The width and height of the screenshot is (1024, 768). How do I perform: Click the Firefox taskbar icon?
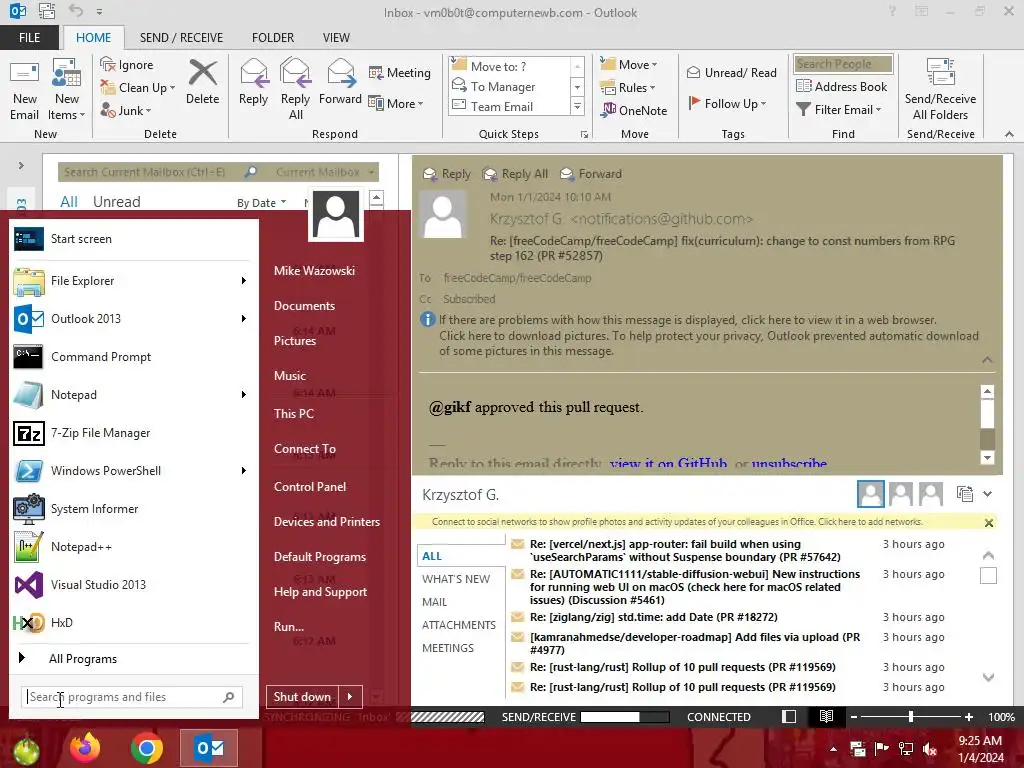click(86, 748)
